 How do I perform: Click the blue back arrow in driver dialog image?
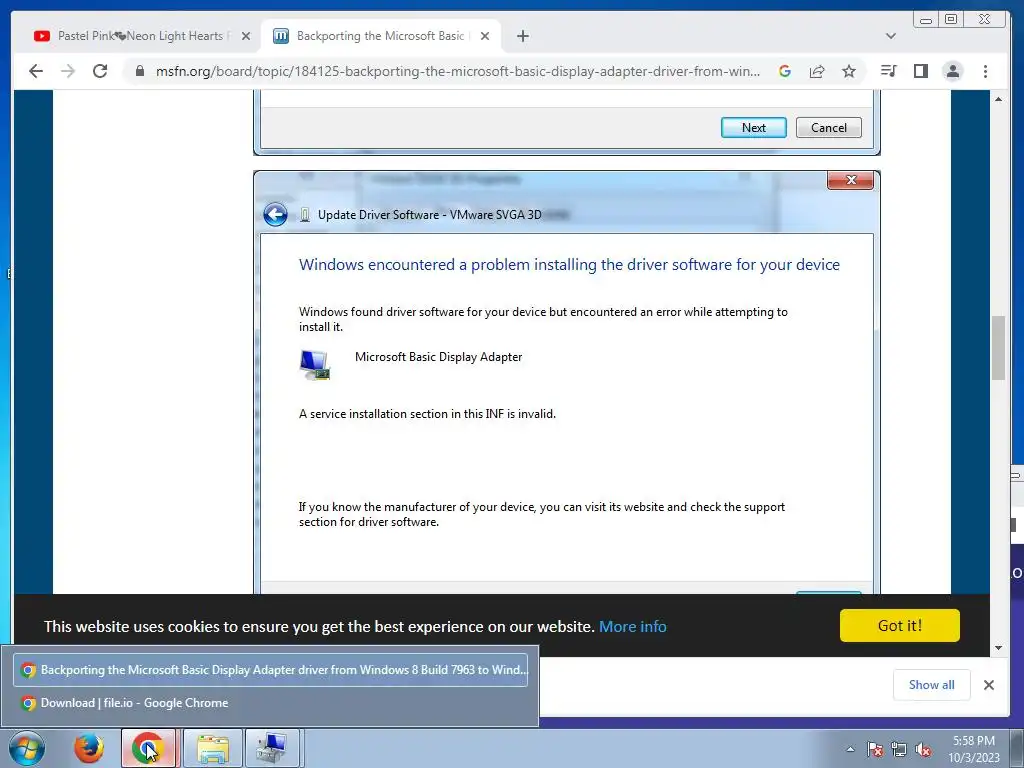(x=275, y=214)
